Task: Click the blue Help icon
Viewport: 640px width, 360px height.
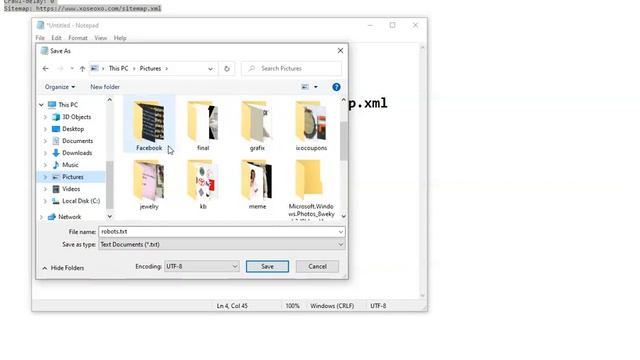Action: pos(336,87)
